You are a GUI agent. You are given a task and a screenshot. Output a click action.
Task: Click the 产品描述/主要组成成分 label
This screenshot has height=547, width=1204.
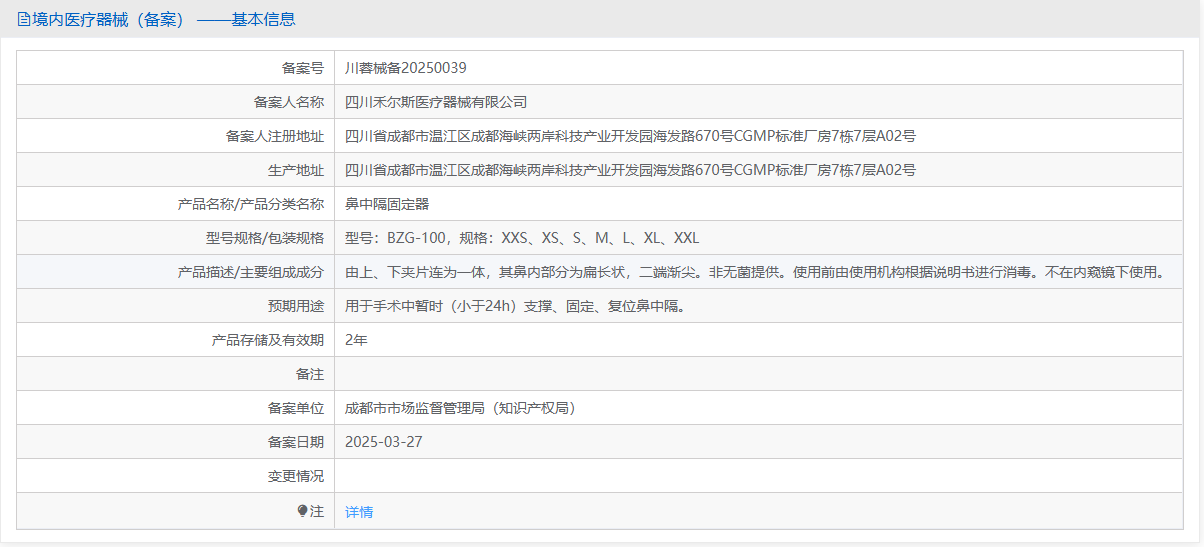(251, 272)
